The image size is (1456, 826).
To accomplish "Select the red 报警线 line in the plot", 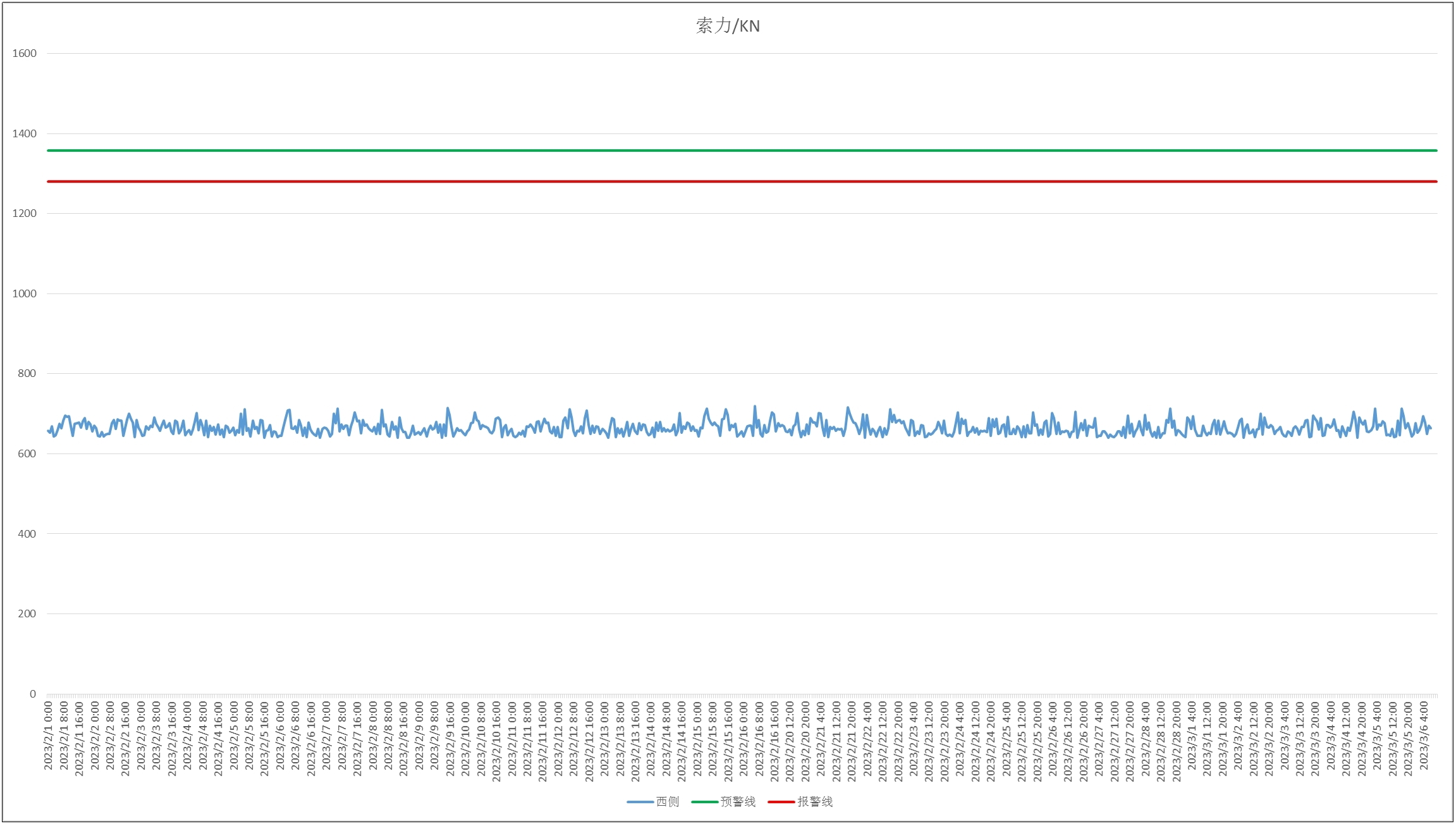I will coord(742,182).
